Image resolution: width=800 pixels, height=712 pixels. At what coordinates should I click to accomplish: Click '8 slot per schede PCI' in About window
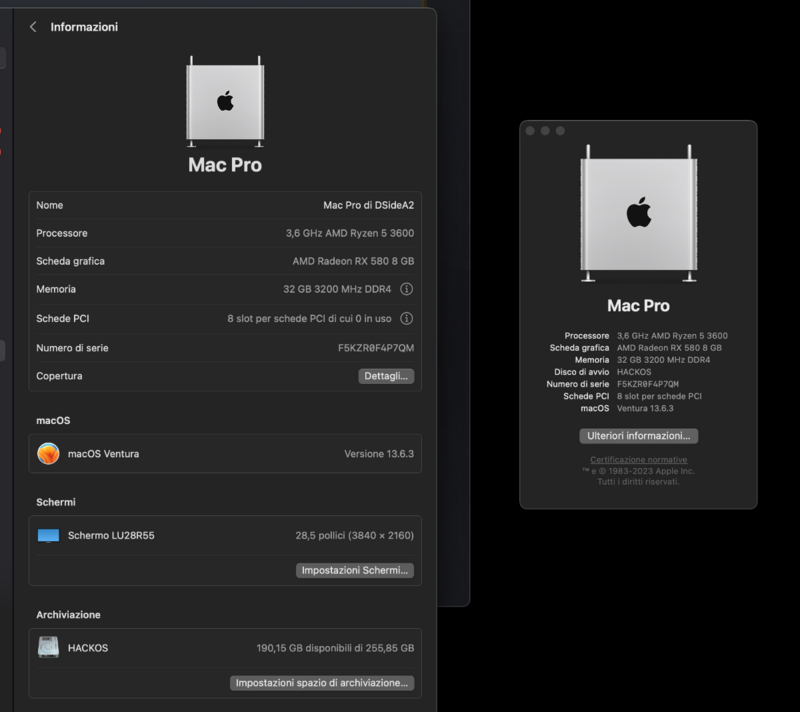[x=659, y=396]
